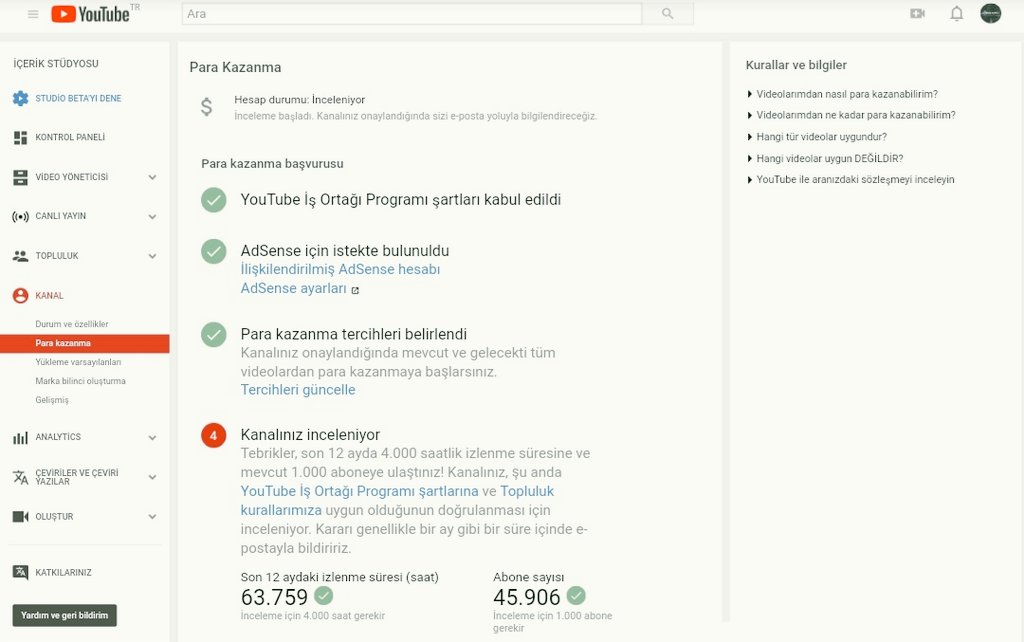Expand the Analytics section chevron
1024x642 pixels.
click(152, 438)
